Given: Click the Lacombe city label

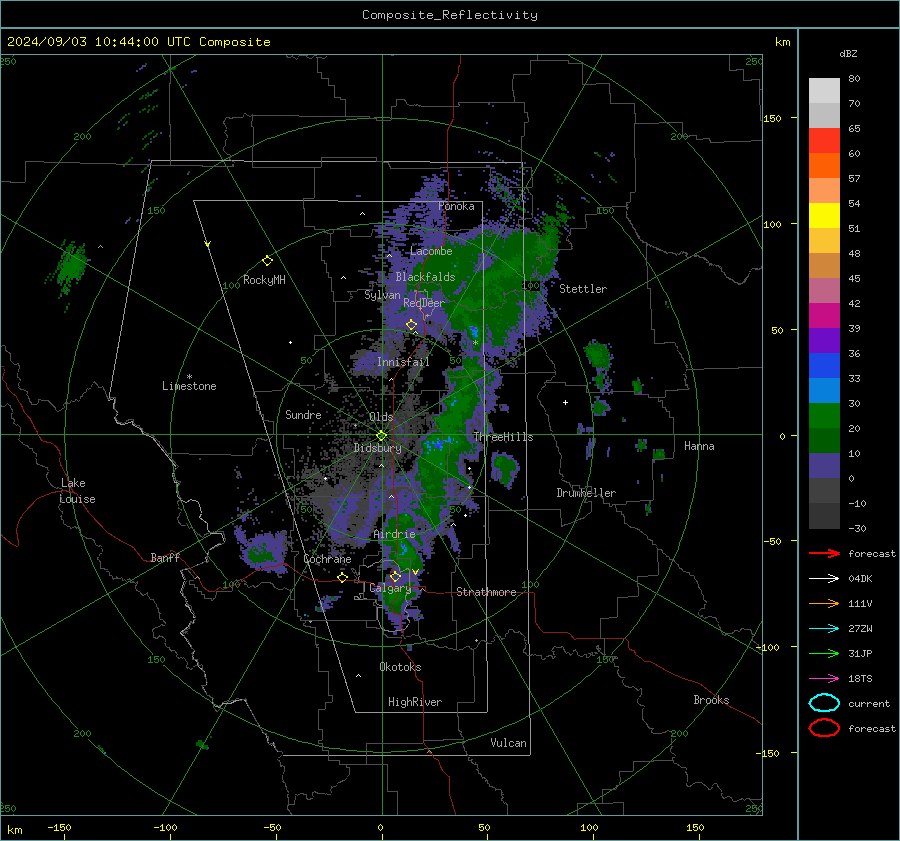Looking at the screenshot, I should click(431, 251).
